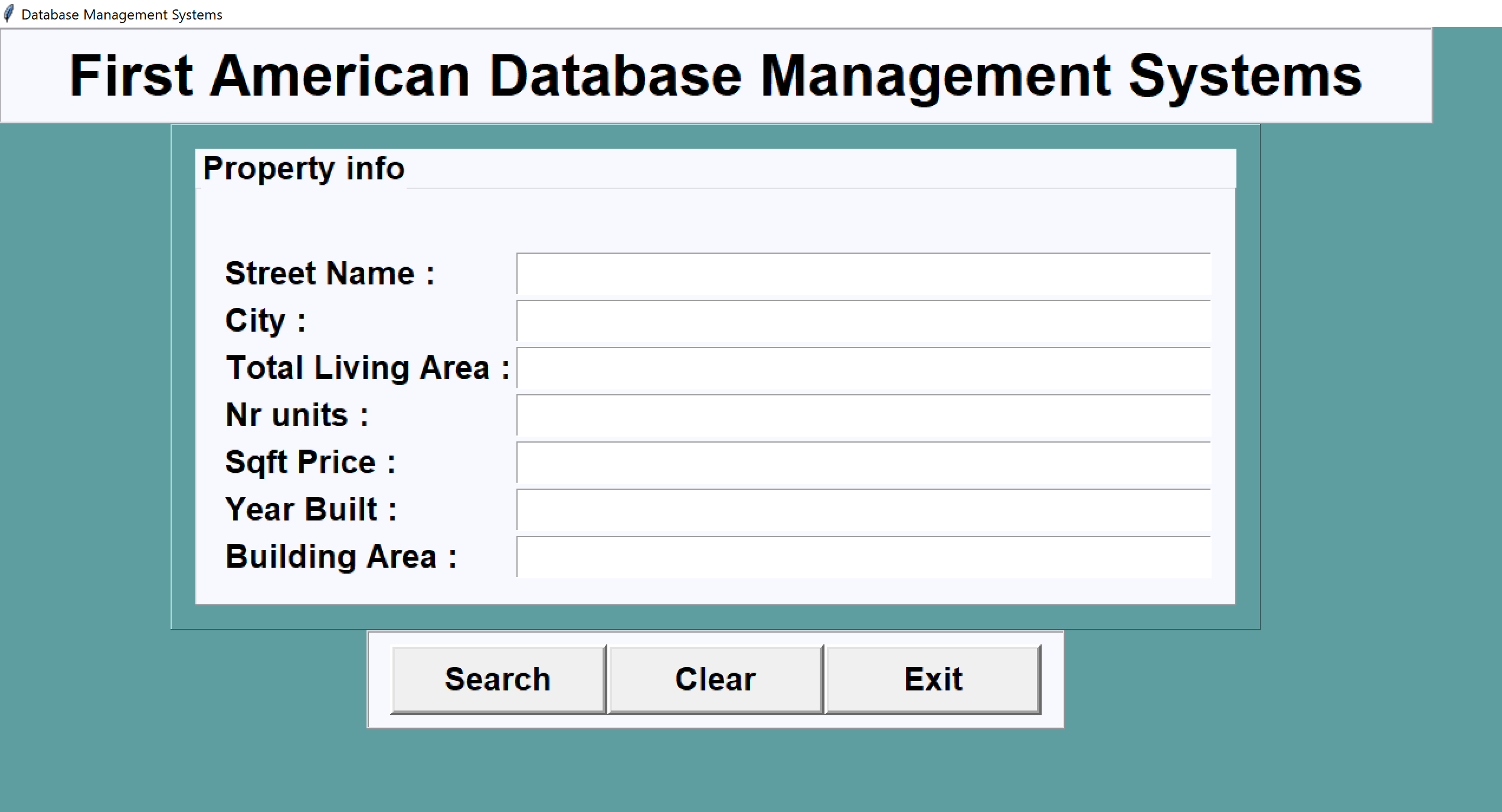Select the Nr units entry box
The height and width of the screenshot is (812, 1502).
pyautogui.click(x=864, y=415)
